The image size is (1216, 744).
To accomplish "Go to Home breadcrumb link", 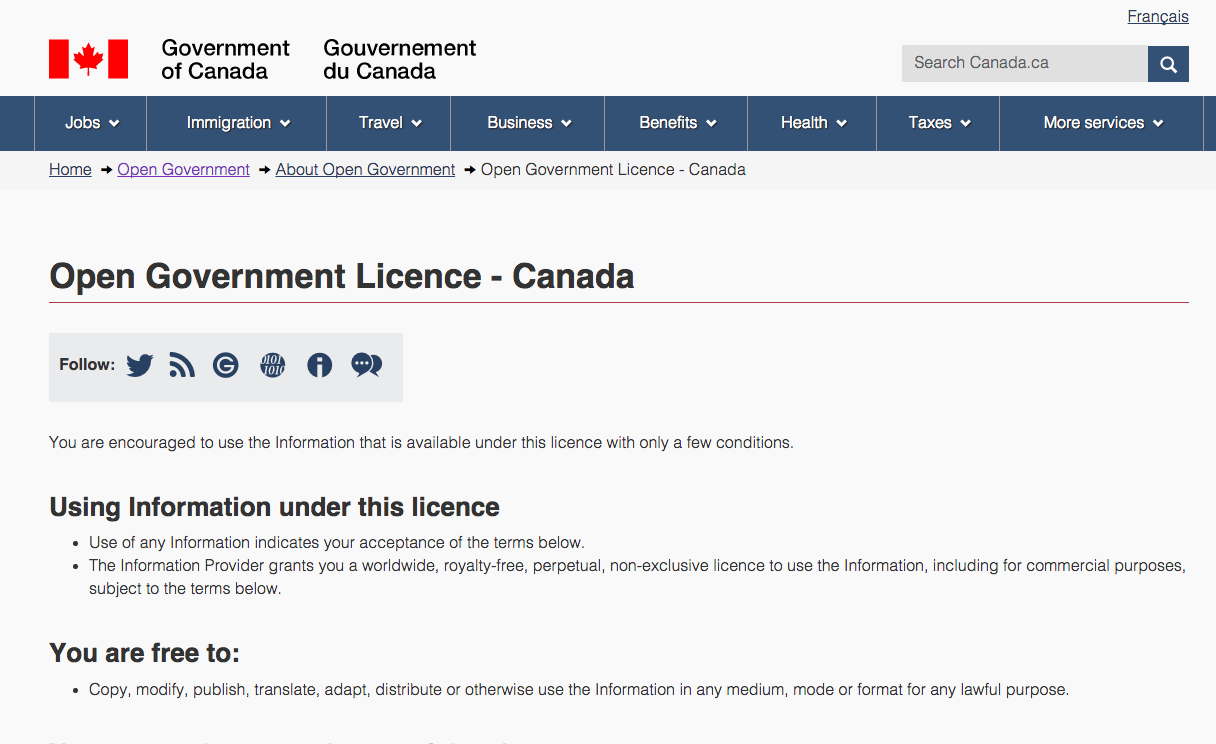I will tap(70, 170).
